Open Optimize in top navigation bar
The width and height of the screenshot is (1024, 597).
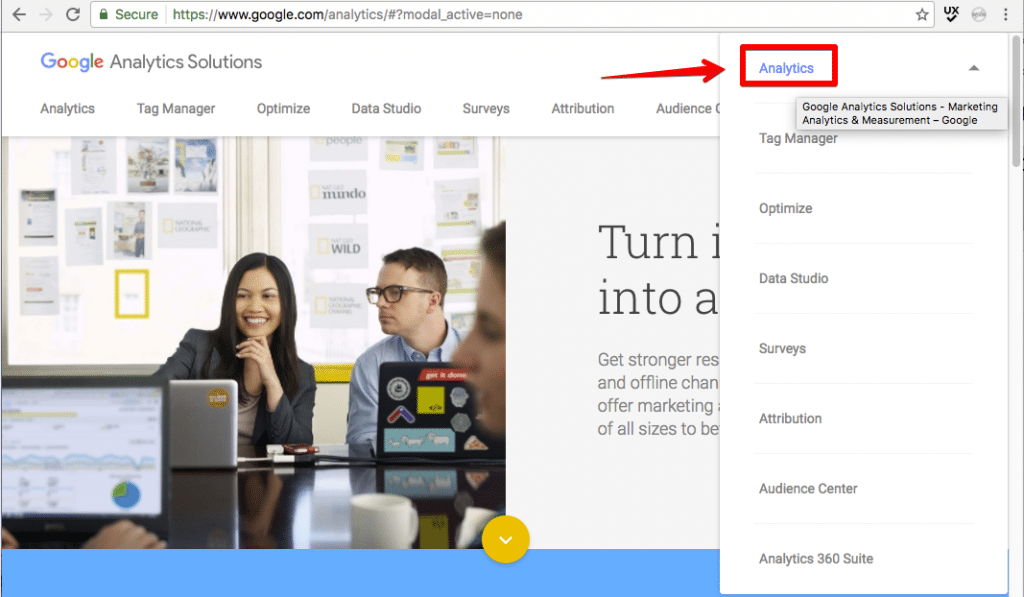click(283, 108)
